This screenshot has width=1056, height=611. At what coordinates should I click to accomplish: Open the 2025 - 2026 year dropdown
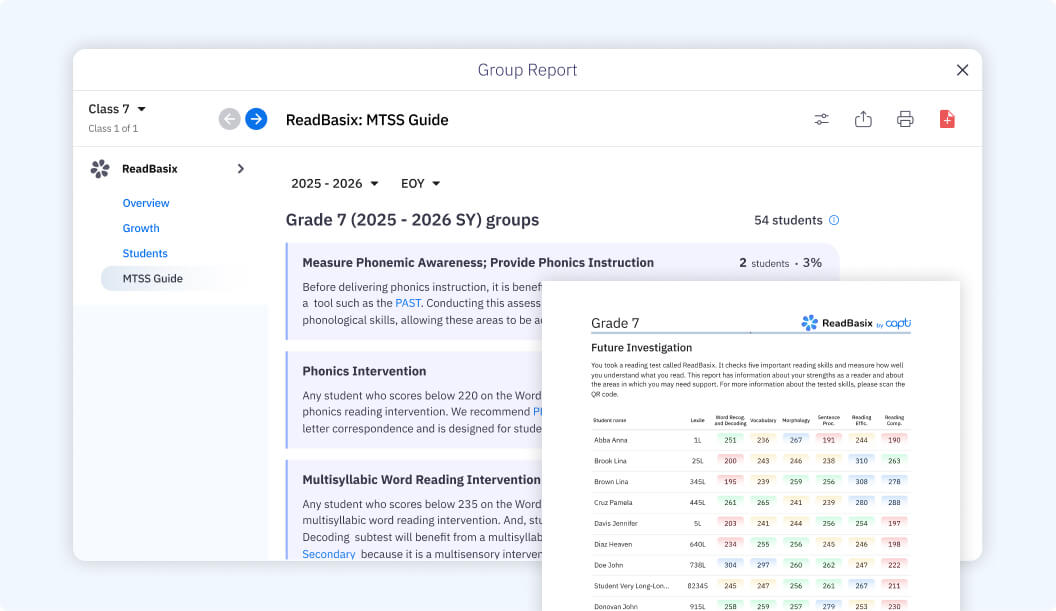click(x=334, y=183)
